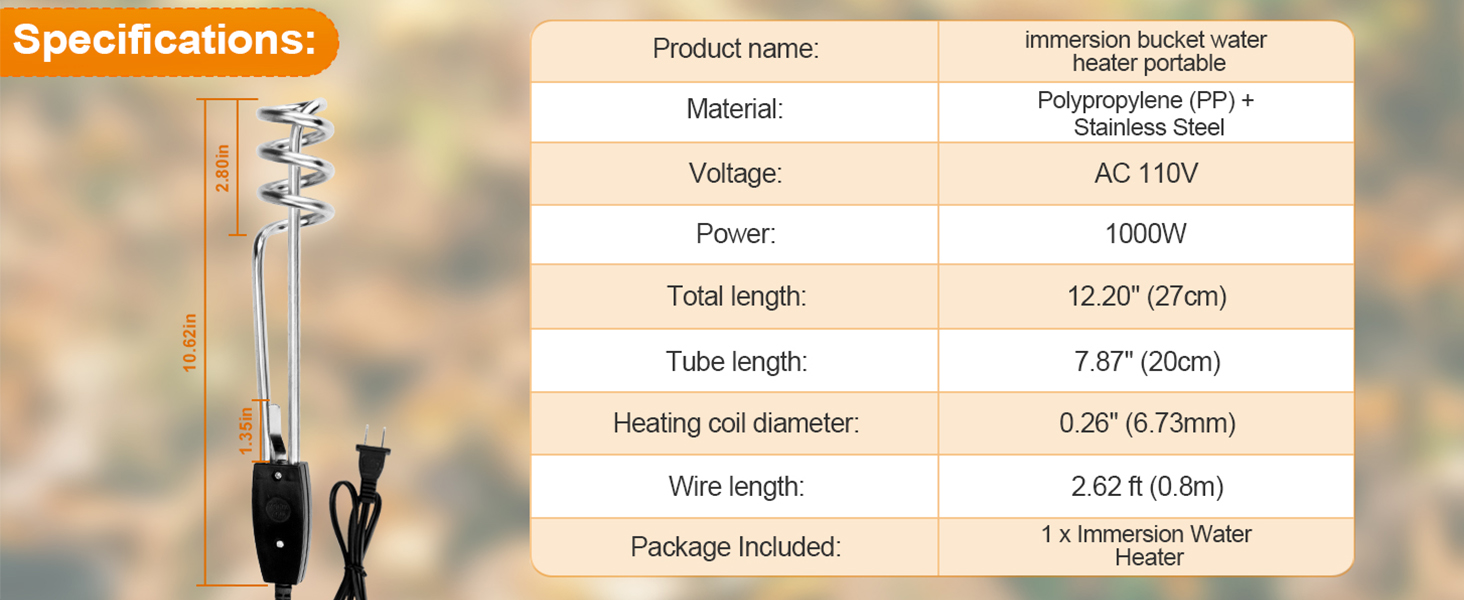Image resolution: width=1464 pixels, height=600 pixels.
Task: Click the 2.62 ft (0.8m) value
Action: [x=1146, y=486]
